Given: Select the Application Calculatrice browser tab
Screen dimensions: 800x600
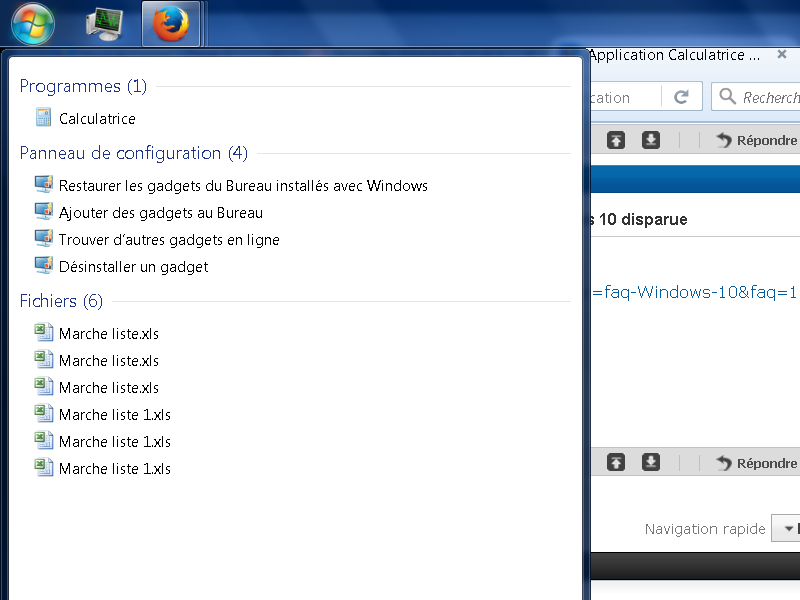Looking at the screenshot, I should click(x=673, y=55).
